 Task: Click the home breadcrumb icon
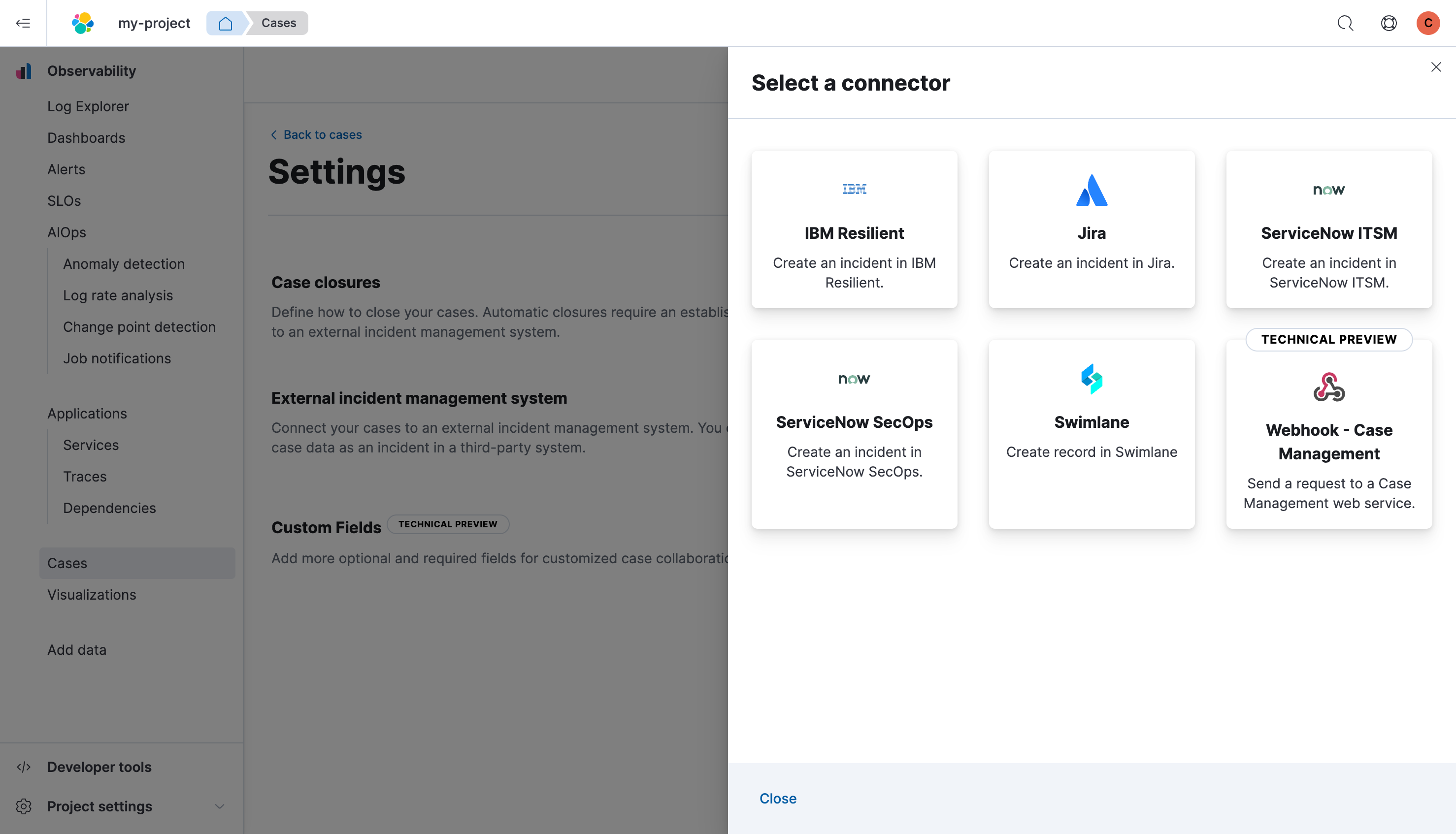pos(226,23)
